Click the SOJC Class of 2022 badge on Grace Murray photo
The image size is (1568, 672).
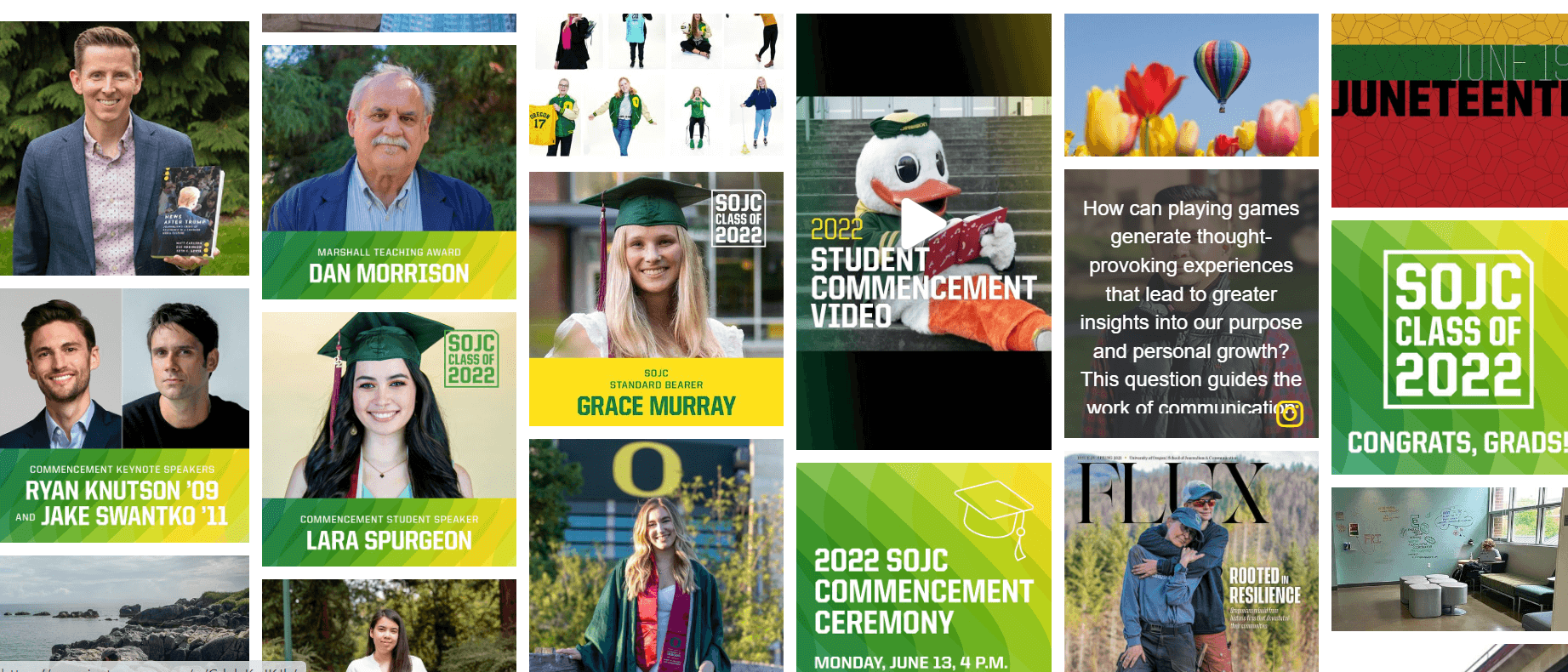(x=738, y=219)
